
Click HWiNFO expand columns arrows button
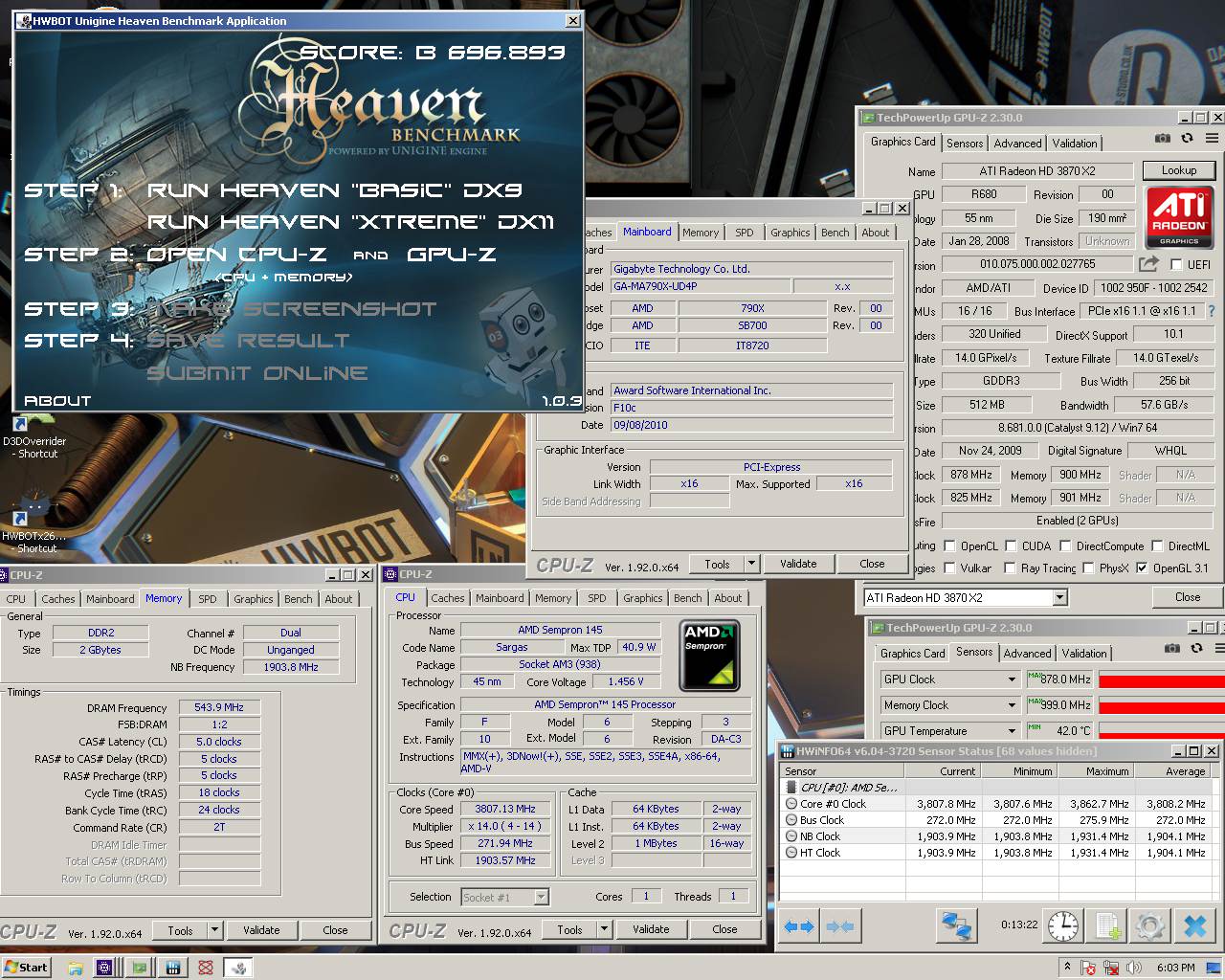pyautogui.click(x=798, y=925)
